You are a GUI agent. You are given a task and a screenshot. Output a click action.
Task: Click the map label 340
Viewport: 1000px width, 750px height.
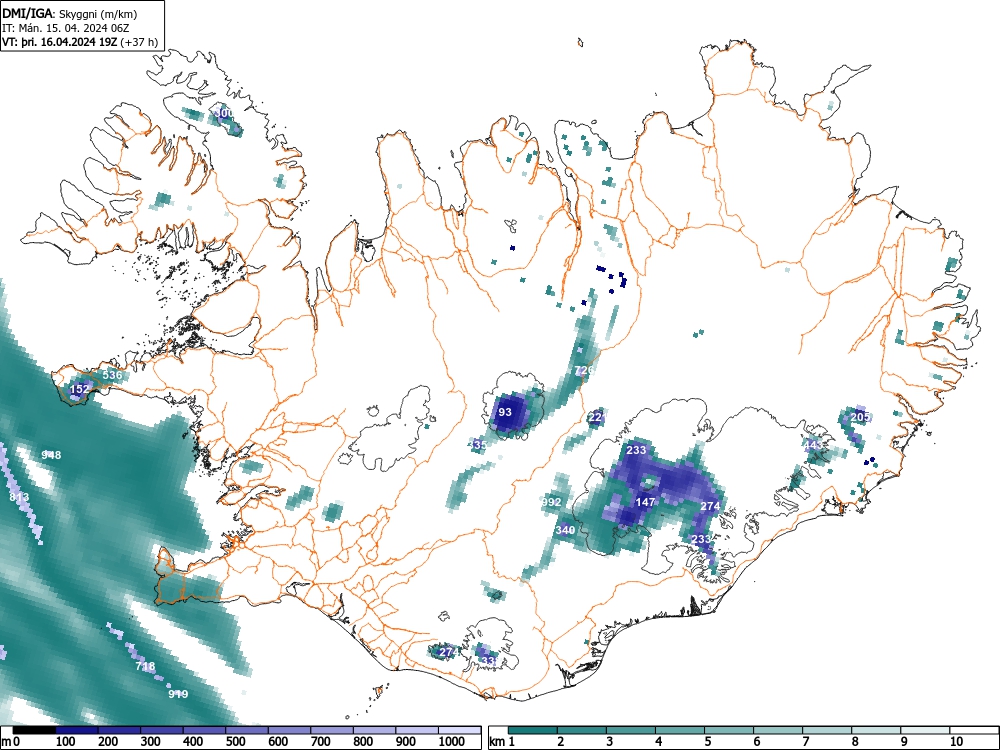pos(565,530)
